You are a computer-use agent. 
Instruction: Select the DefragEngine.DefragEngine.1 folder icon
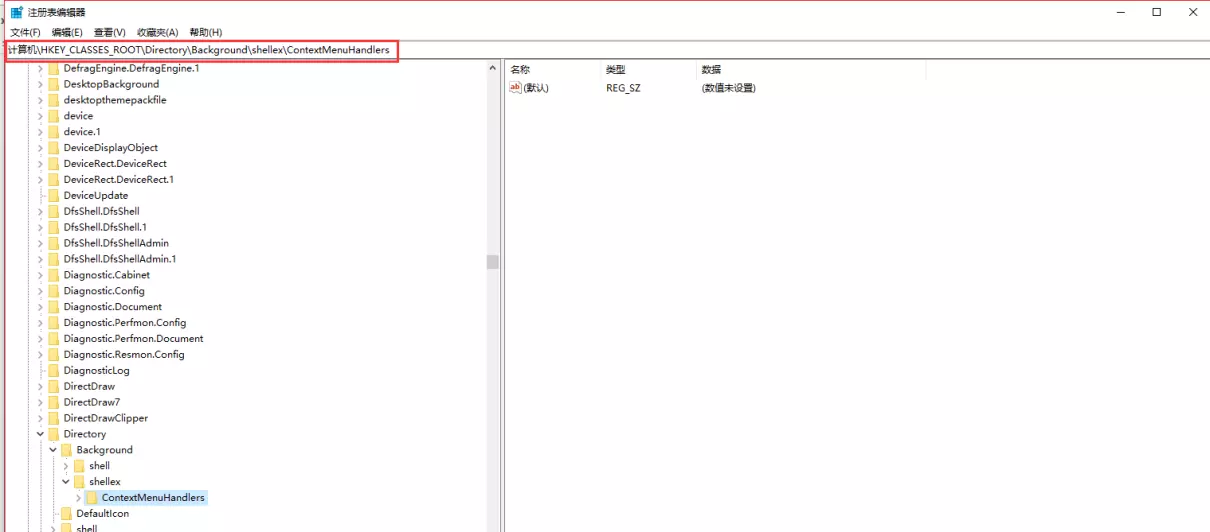pyautogui.click(x=54, y=68)
